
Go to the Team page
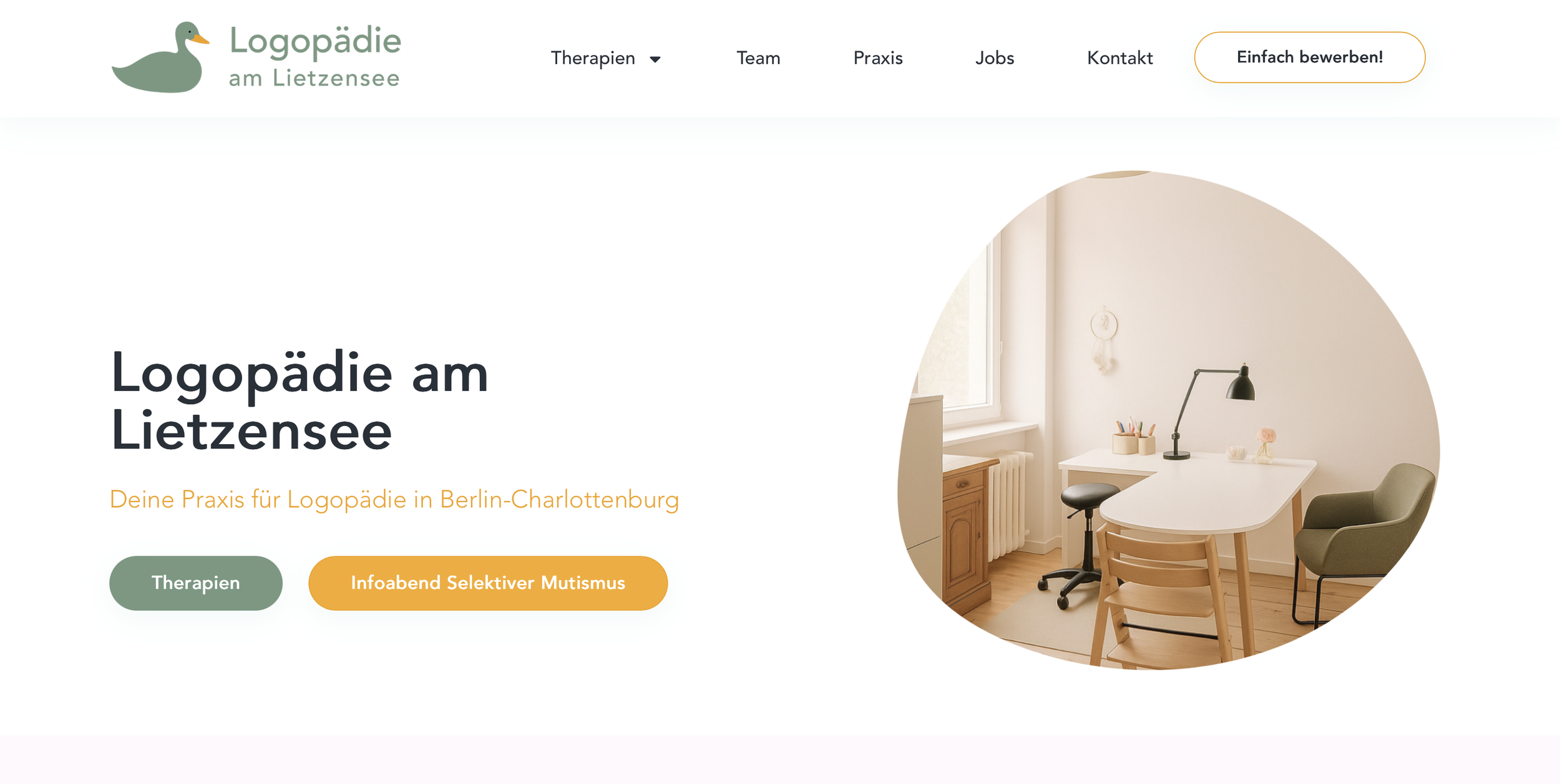coord(758,58)
